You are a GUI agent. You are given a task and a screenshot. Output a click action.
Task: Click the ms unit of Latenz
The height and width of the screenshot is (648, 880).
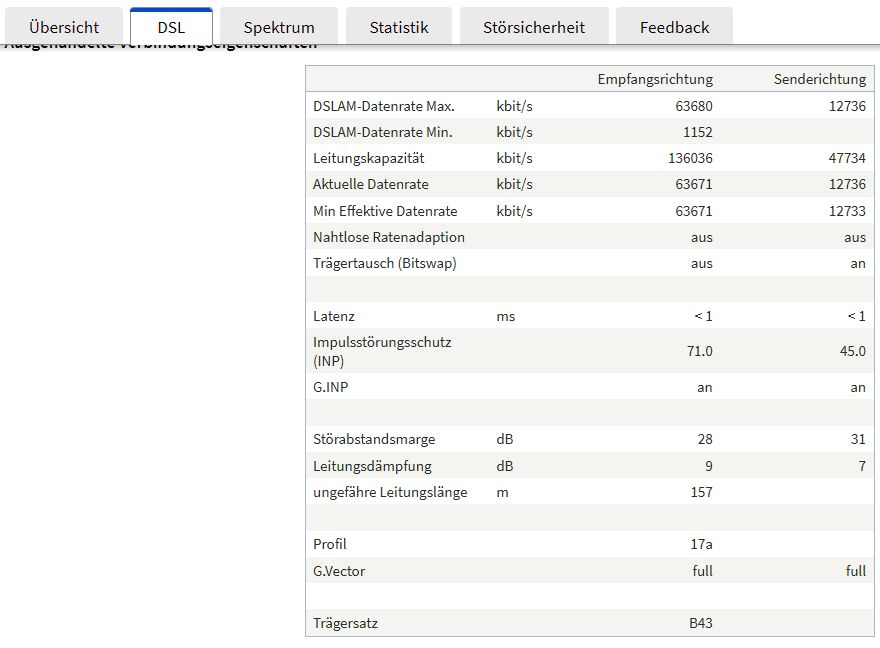(x=506, y=316)
